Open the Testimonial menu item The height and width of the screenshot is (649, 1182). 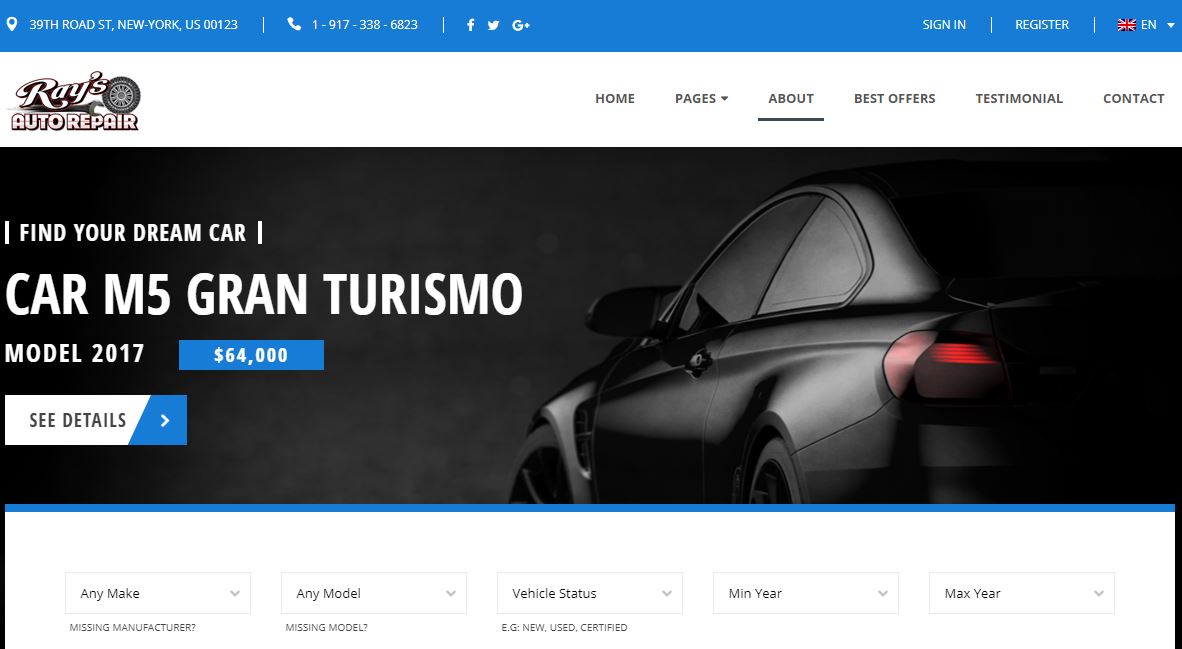click(x=1019, y=98)
